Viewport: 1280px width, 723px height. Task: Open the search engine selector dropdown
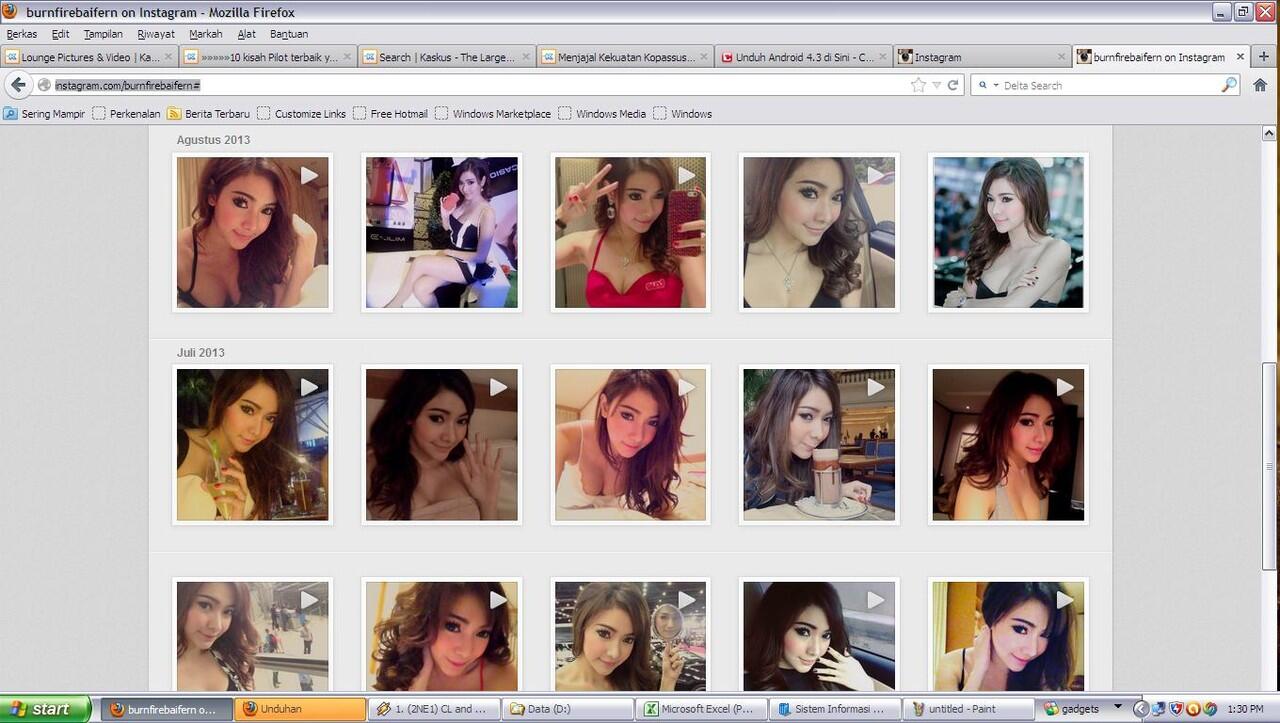tap(988, 85)
